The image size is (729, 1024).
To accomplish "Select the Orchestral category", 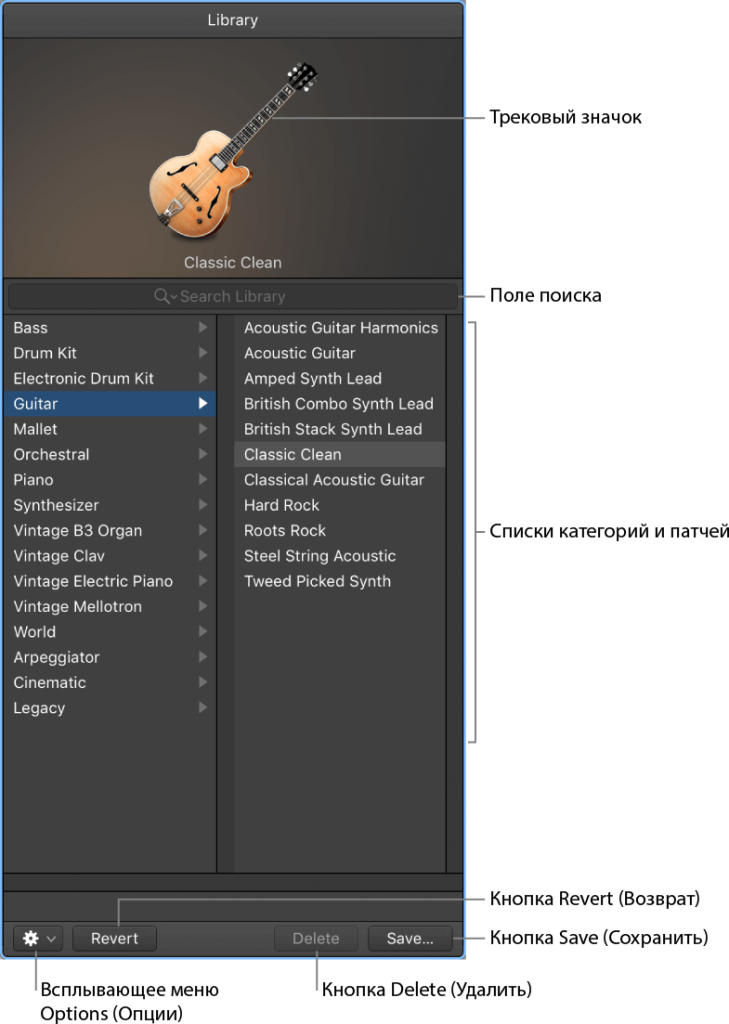I will click(110, 455).
